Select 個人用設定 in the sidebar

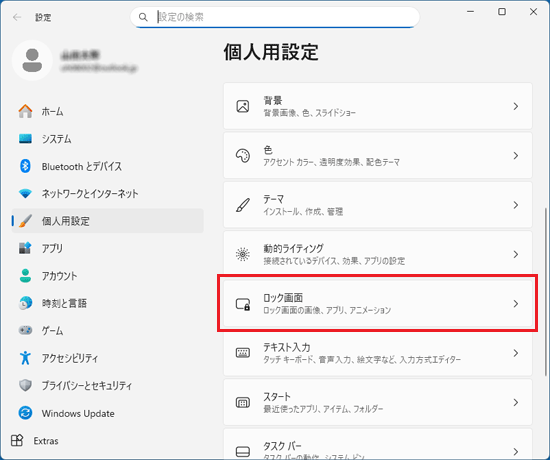click(x=107, y=221)
